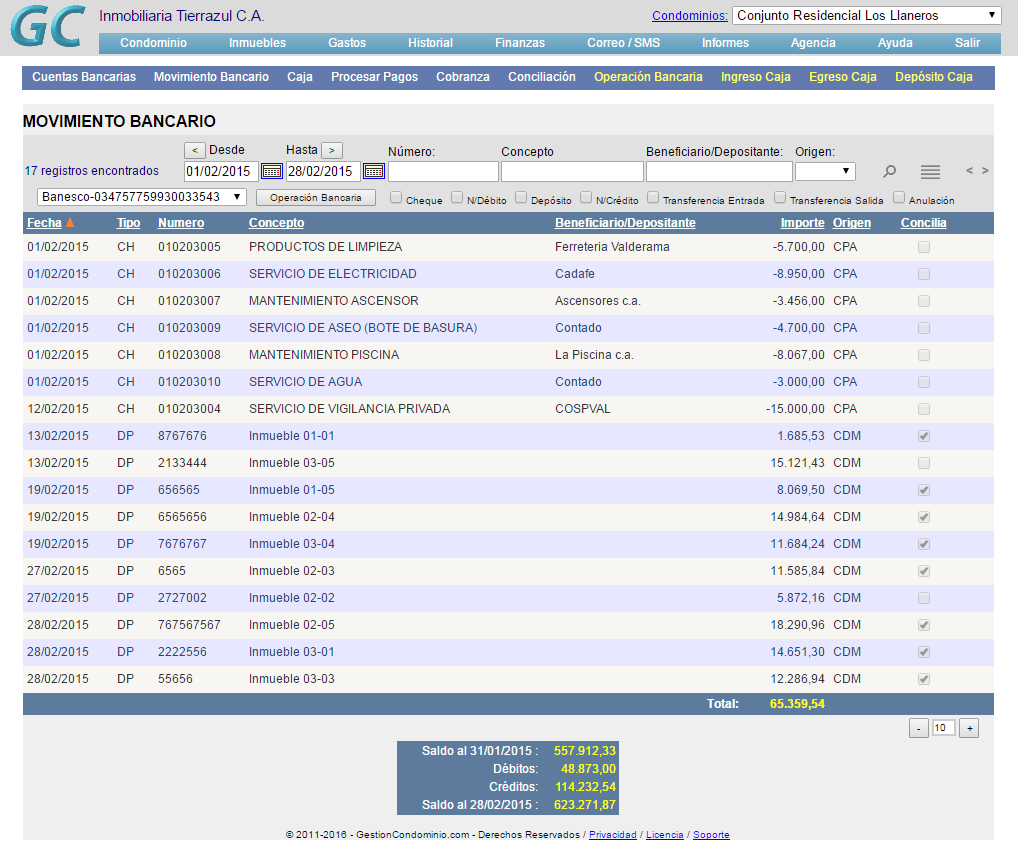Check the N/Crédito filter checkbox
The width and height of the screenshot is (1018, 858).
click(586, 198)
